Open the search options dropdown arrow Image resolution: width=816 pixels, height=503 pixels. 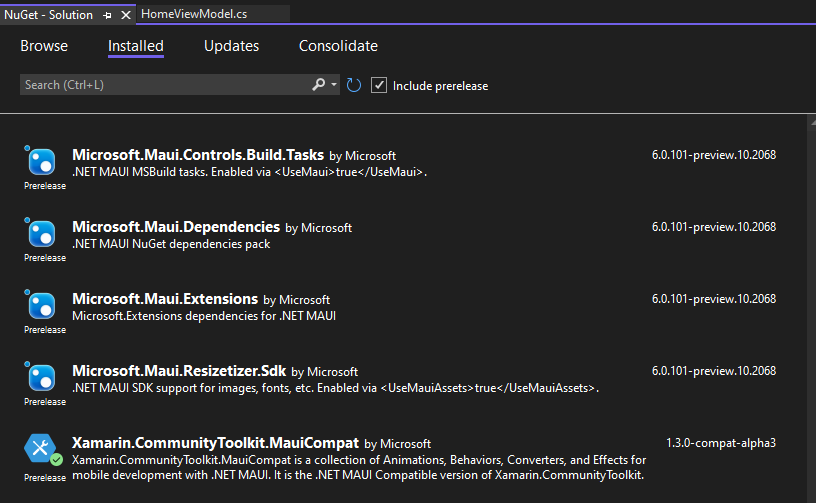coord(334,84)
